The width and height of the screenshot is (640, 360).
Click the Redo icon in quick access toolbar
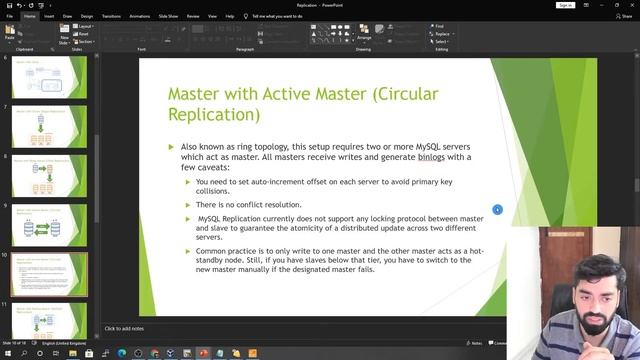click(x=31, y=5)
